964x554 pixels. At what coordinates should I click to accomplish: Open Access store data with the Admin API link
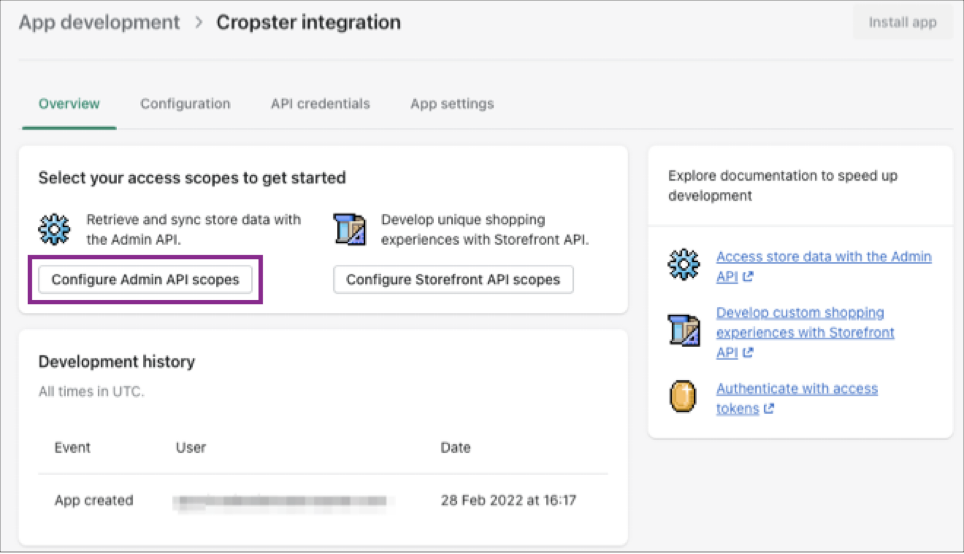[824, 266]
